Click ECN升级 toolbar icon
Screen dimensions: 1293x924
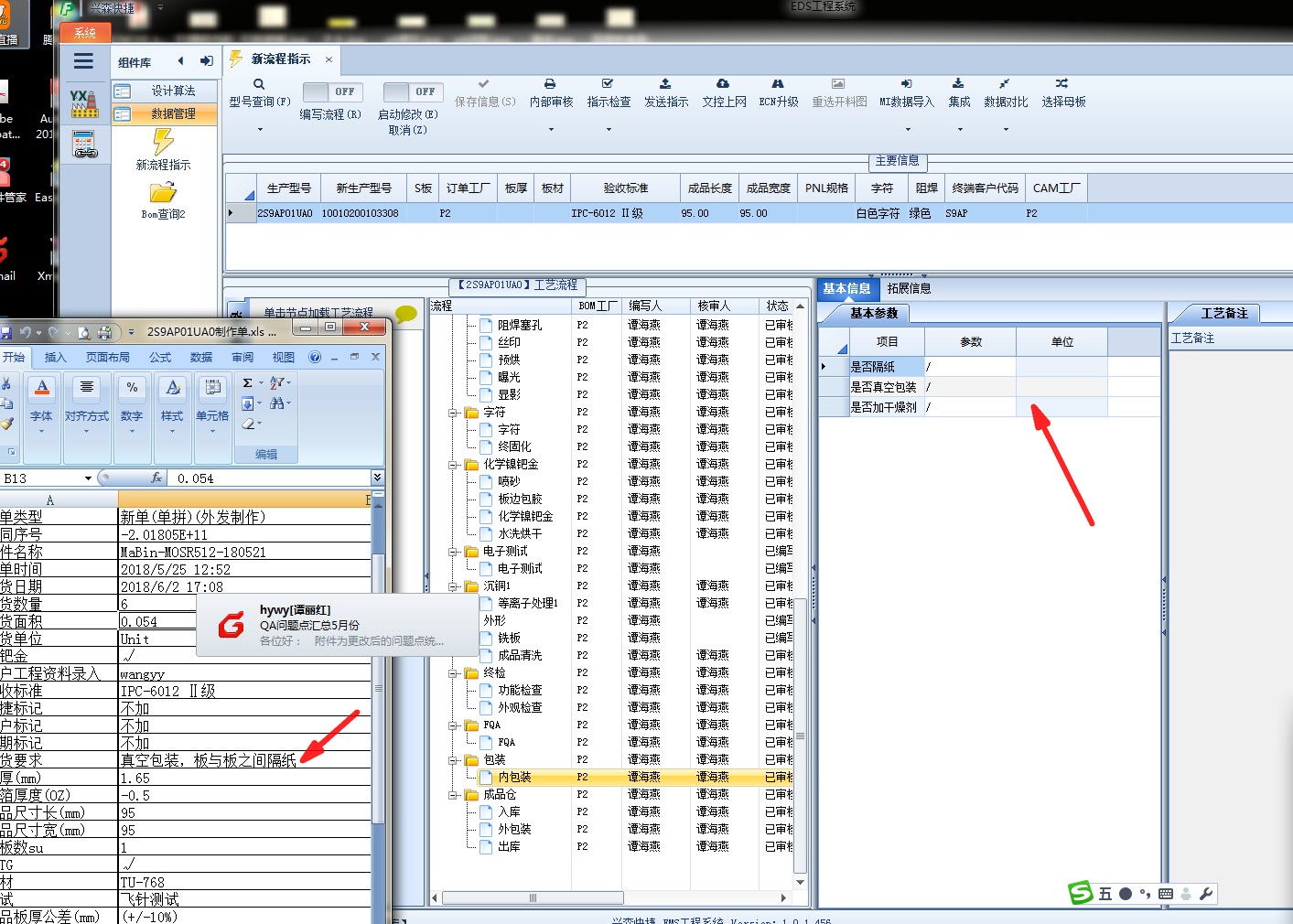pos(778,83)
